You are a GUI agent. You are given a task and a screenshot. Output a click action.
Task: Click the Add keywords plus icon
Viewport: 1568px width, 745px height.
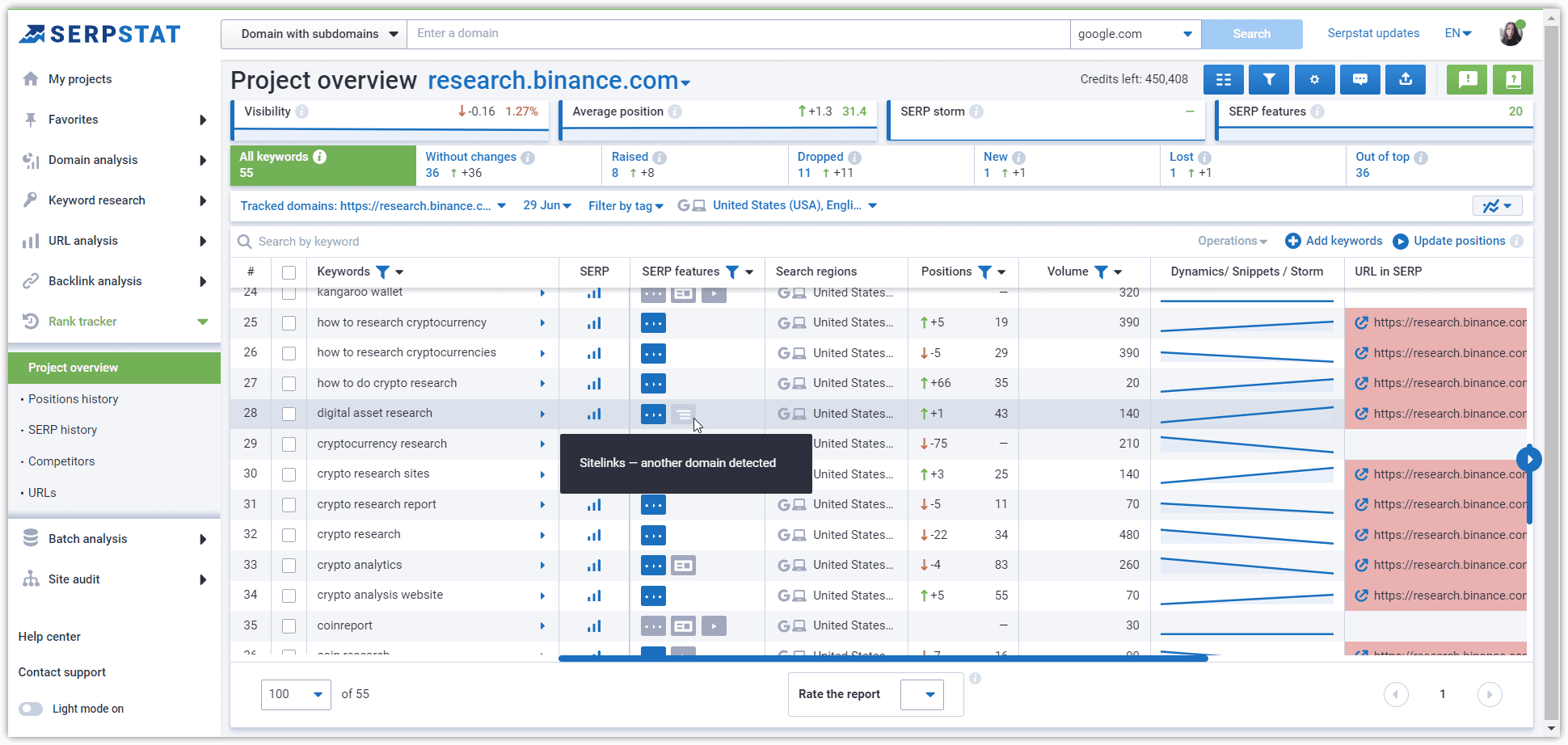click(1292, 241)
